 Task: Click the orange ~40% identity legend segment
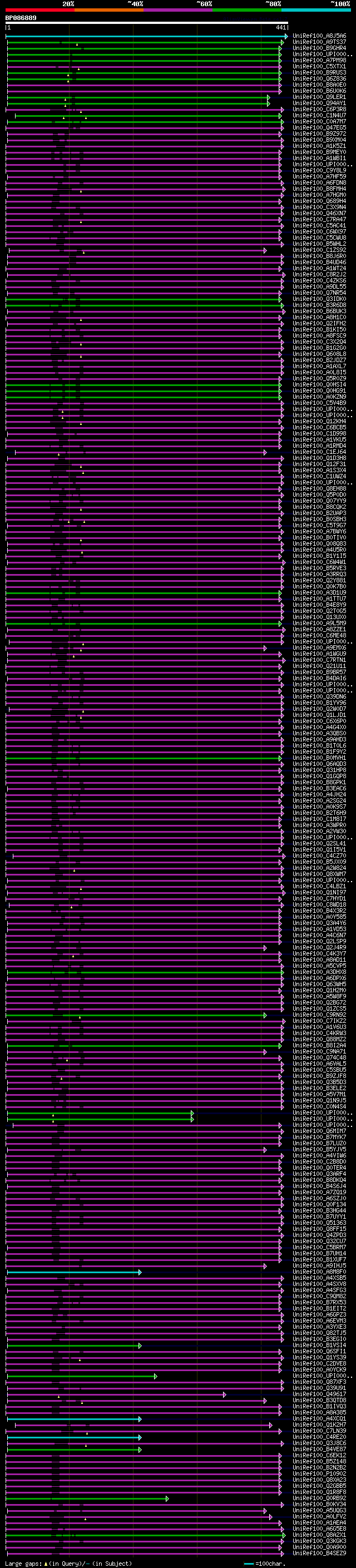[x=109, y=10]
